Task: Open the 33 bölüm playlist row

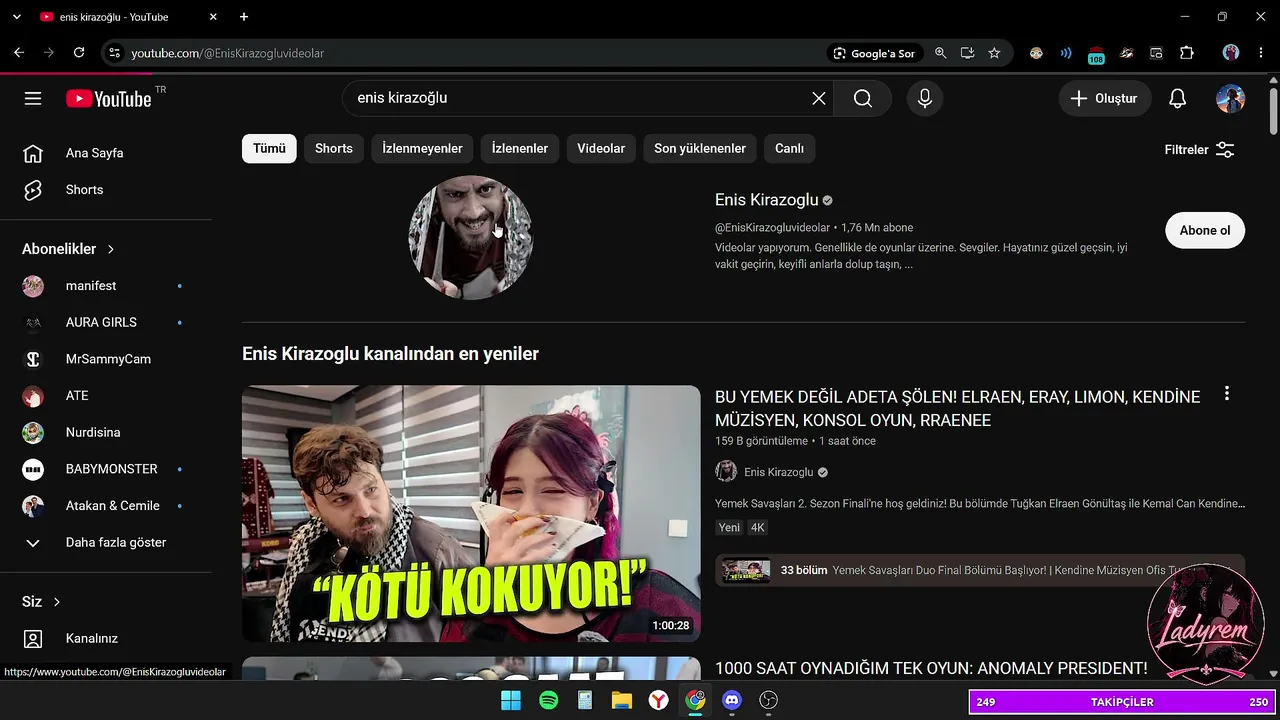Action: 980,570
